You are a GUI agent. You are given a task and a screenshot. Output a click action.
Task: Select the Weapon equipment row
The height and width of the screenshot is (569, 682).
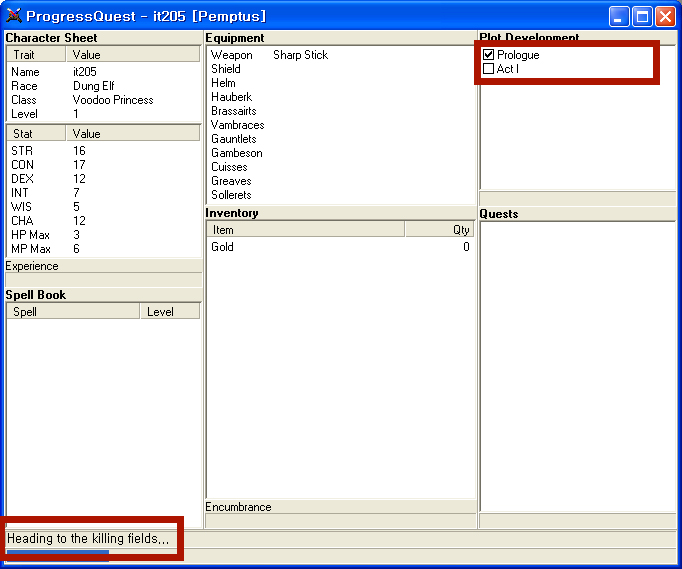(341, 55)
